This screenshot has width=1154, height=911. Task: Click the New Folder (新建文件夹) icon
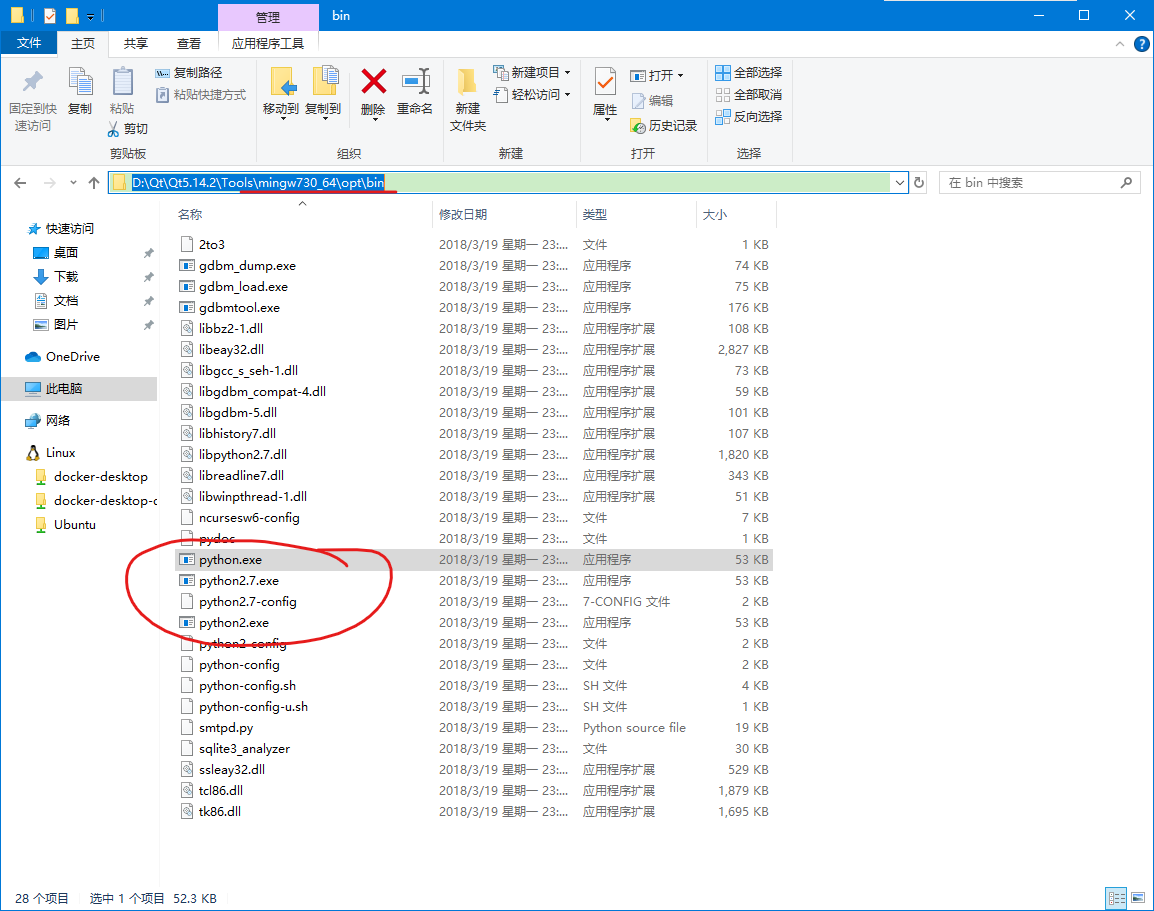click(467, 82)
